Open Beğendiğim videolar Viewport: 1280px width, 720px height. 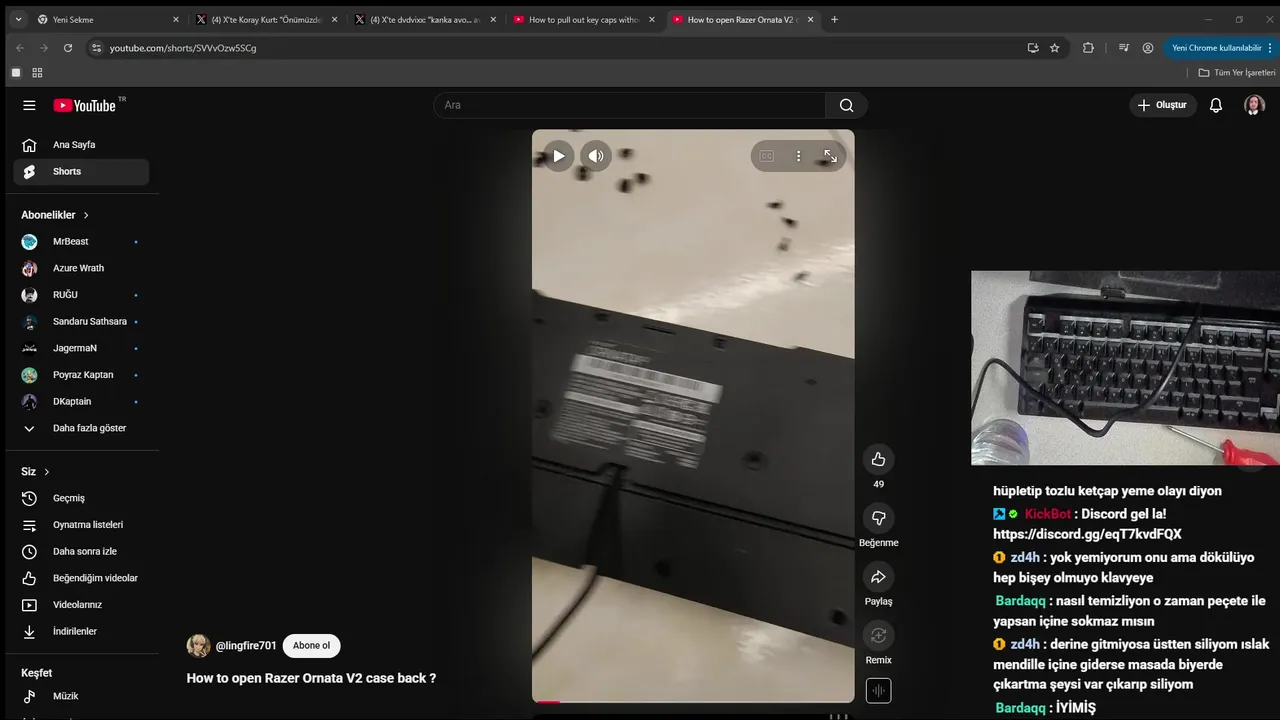(82, 578)
